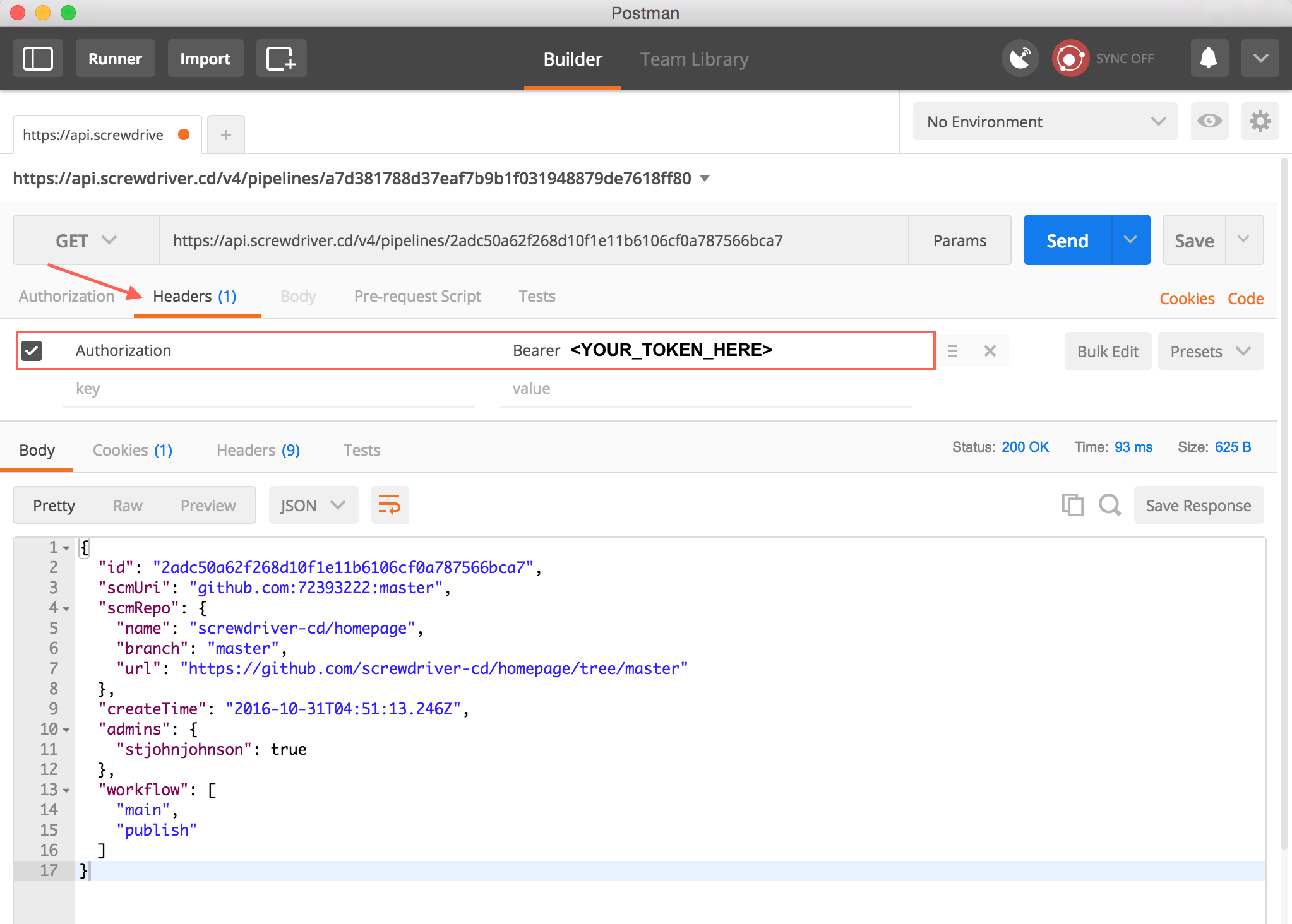Click the SYNC OFF label
This screenshot has width=1292, height=924.
[x=1125, y=59]
